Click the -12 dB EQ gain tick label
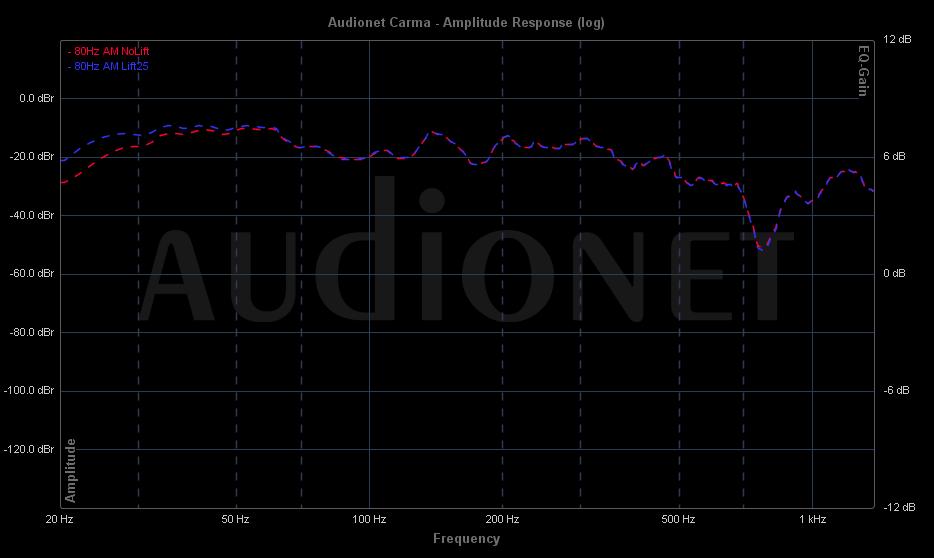 click(x=897, y=507)
